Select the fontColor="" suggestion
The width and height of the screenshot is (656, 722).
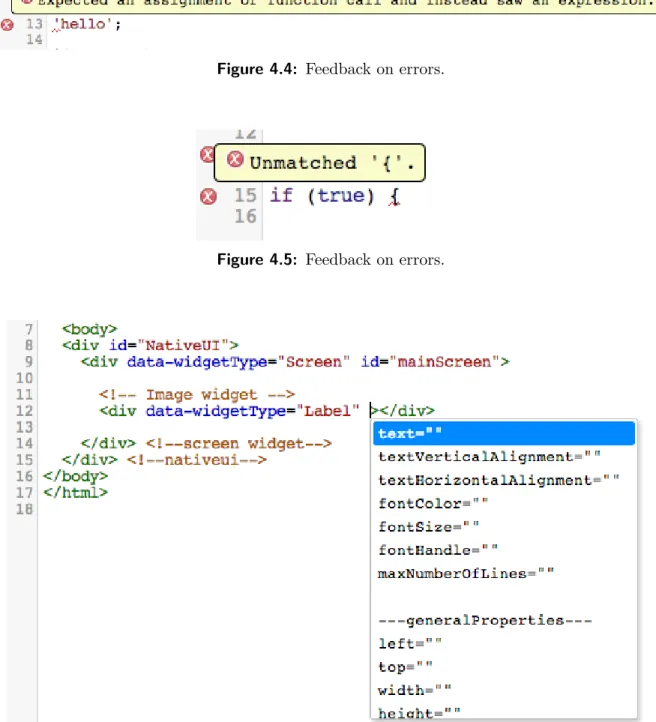pos(504,503)
